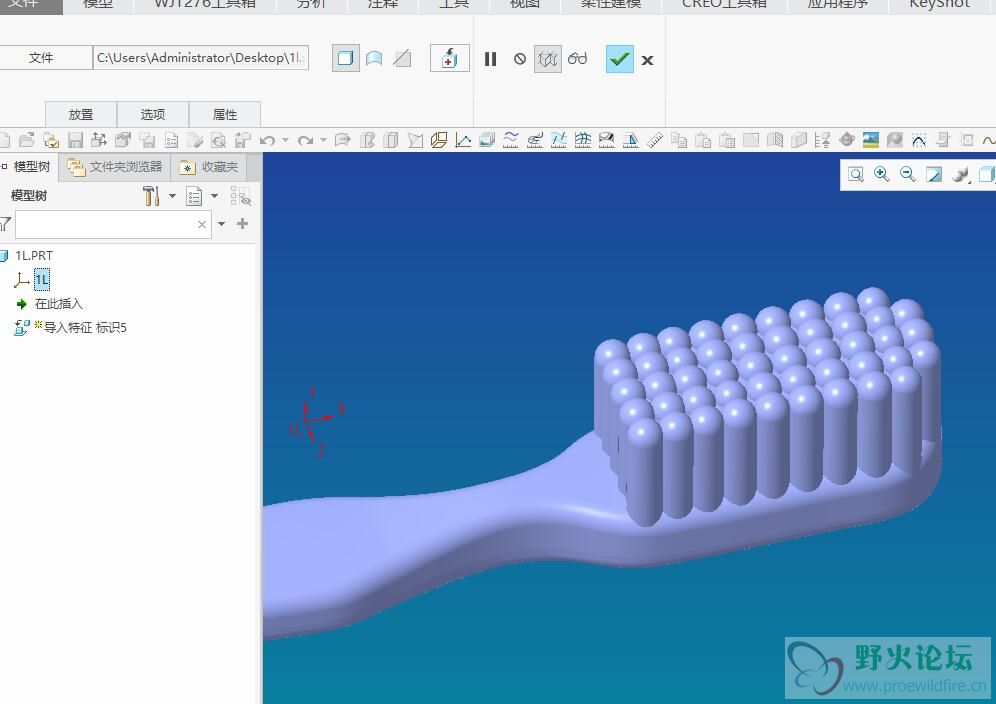Open the 属性 tab

point(224,114)
